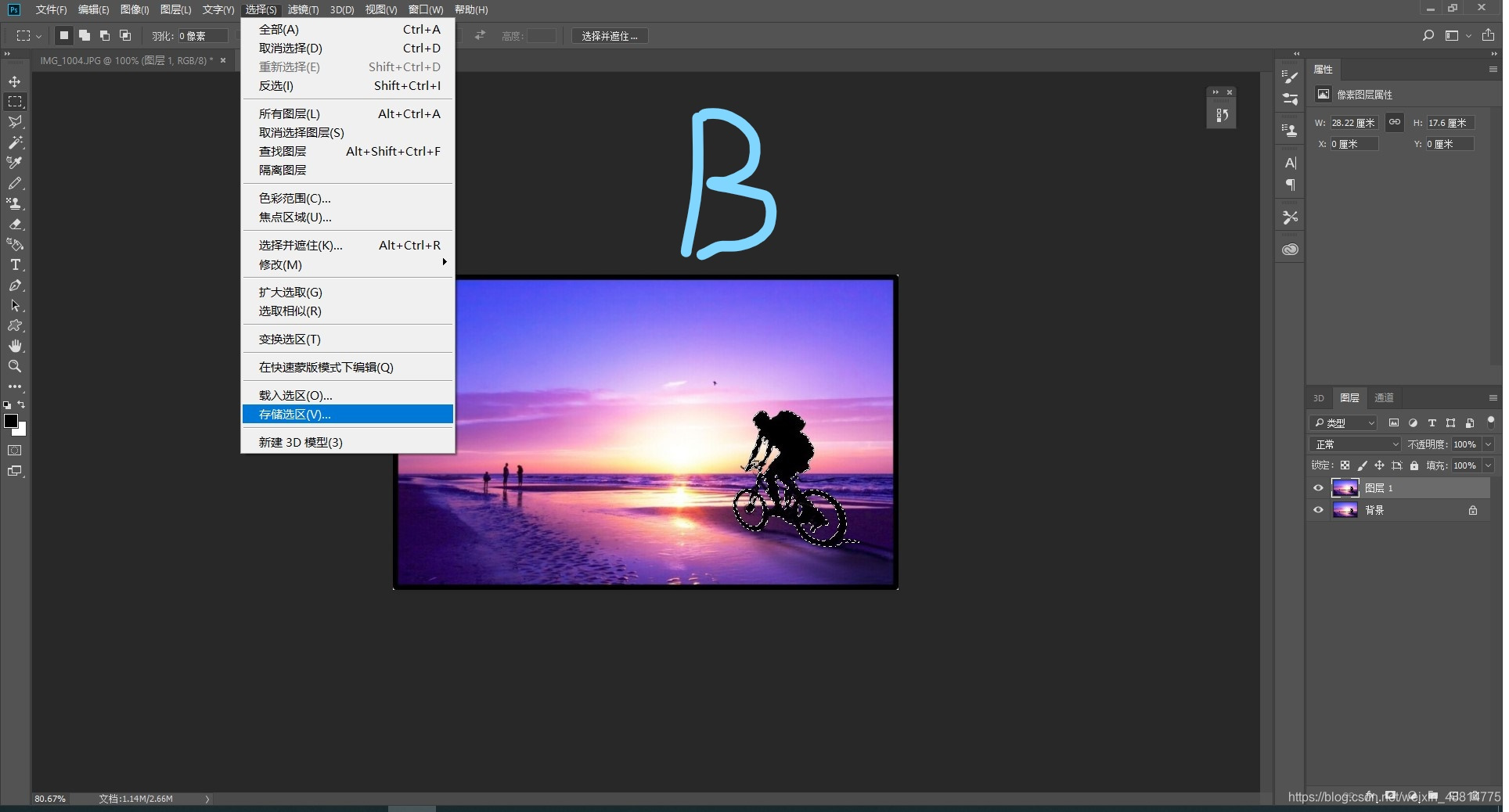Open the 不透明度 opacity dropdown arrow
1509x812 pixels.
1488,444
